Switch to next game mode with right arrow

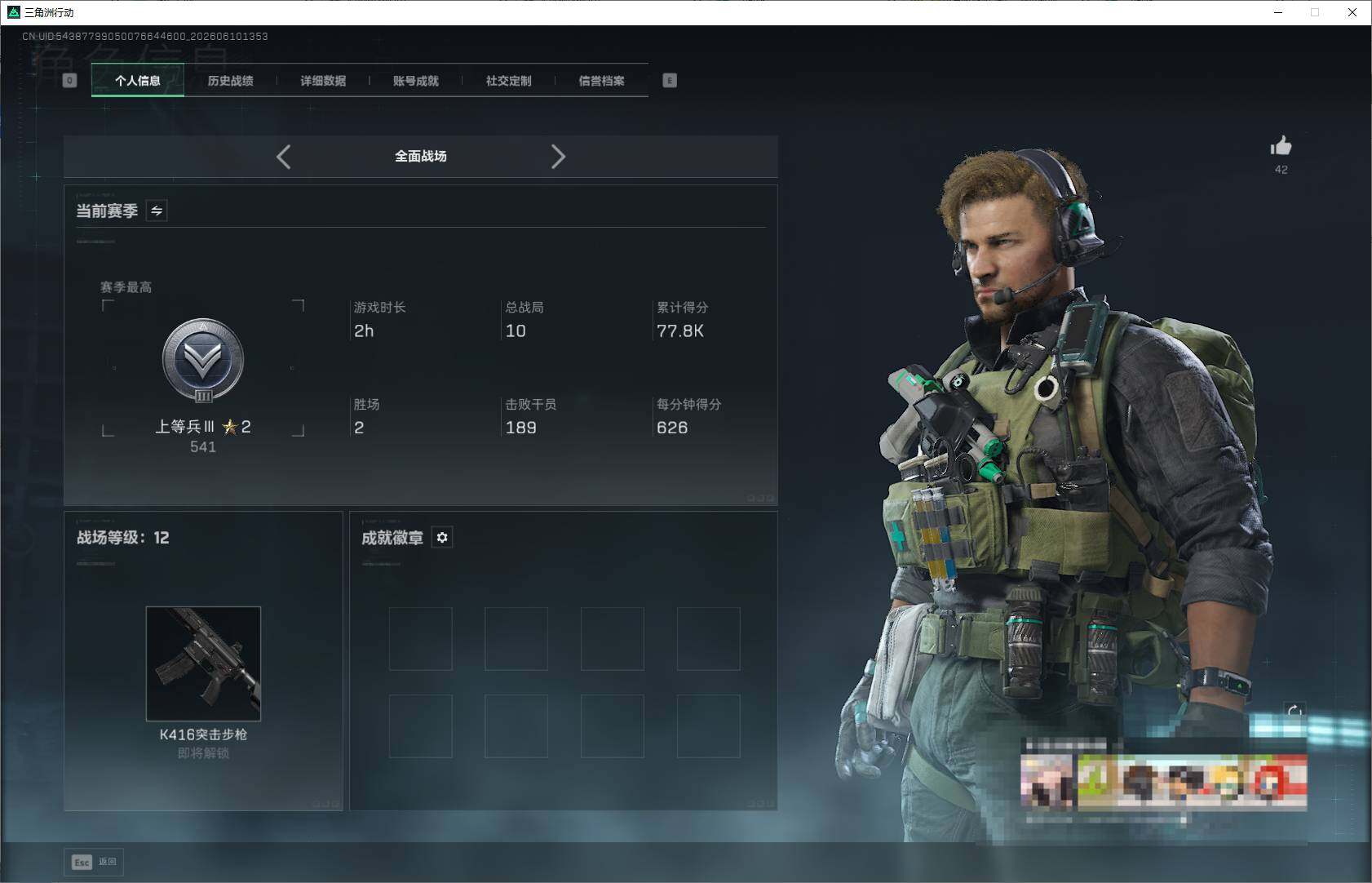point(558,157)
